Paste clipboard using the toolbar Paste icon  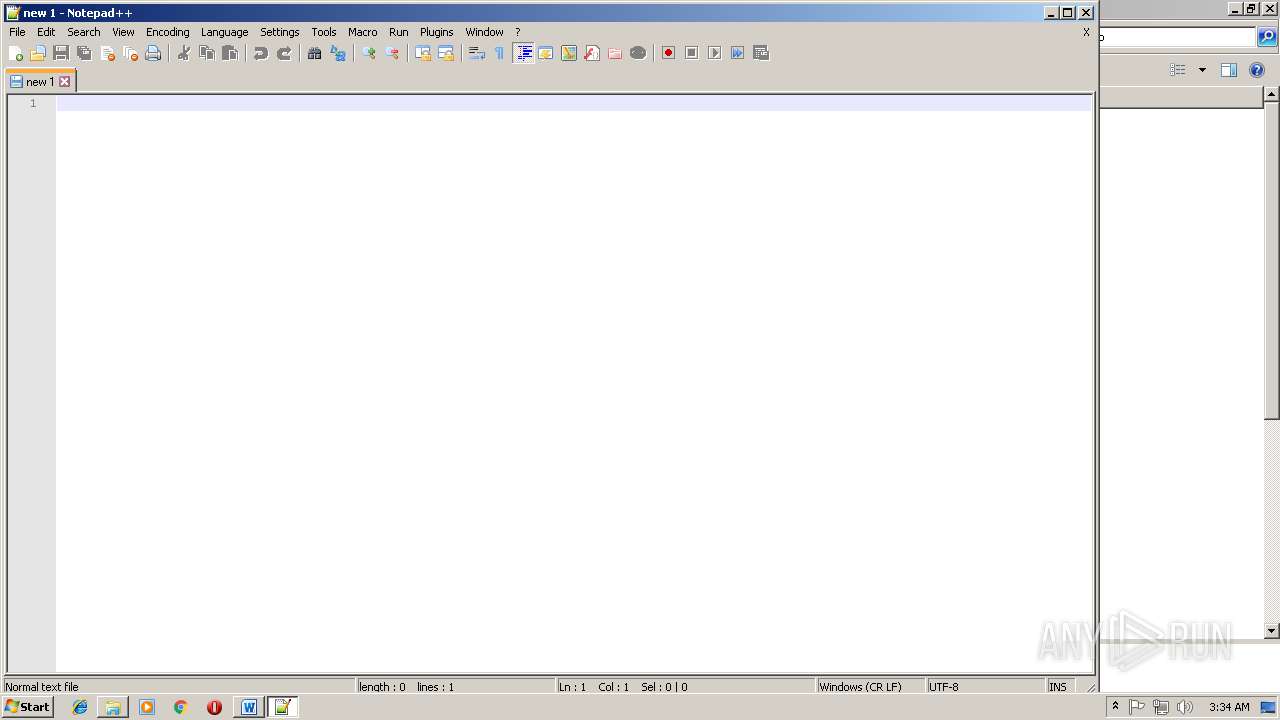[x=230, y=53]
